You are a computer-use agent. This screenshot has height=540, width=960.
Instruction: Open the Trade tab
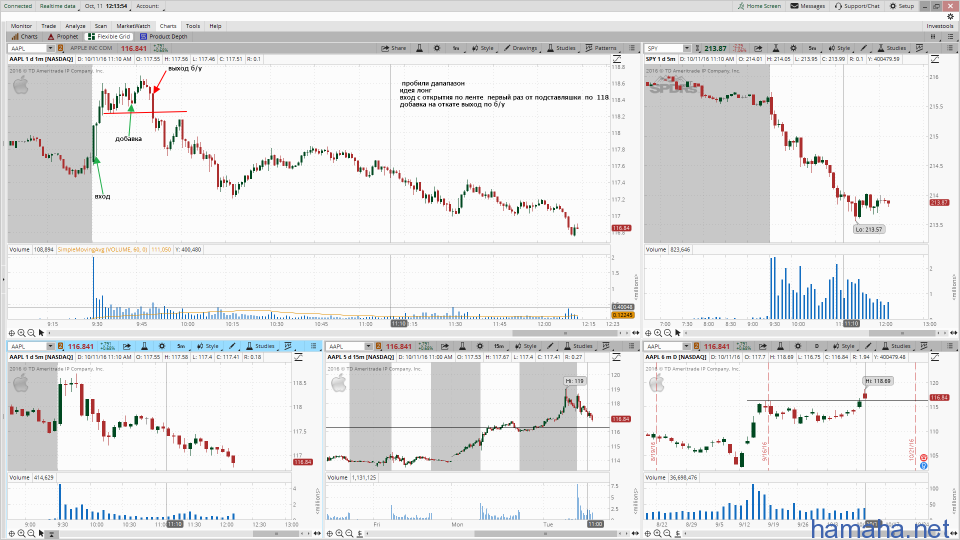pyautogui.click(x=48, y=26)
